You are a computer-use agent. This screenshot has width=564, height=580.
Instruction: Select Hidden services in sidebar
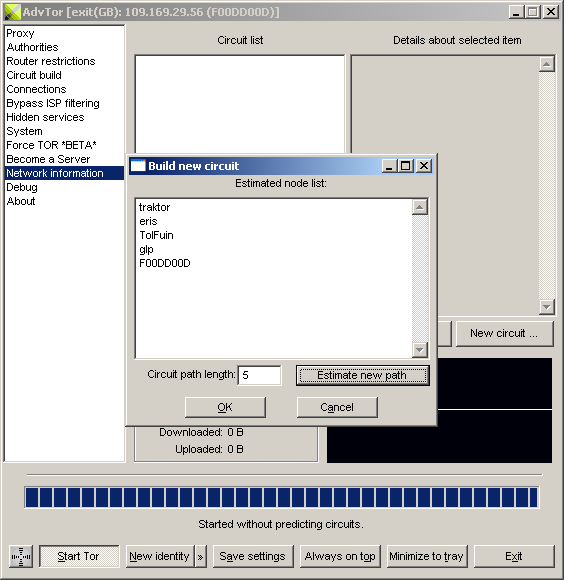45,117
